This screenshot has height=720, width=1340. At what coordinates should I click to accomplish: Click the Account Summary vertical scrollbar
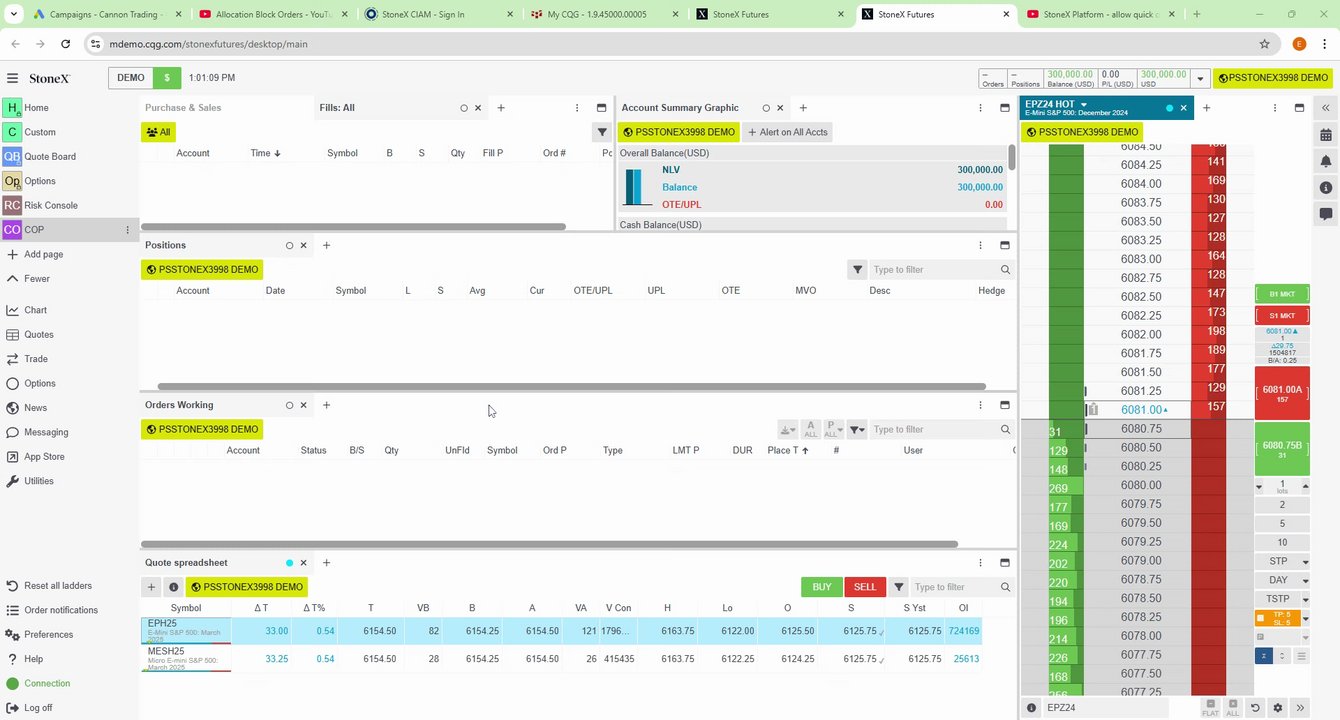point(1012,157)
